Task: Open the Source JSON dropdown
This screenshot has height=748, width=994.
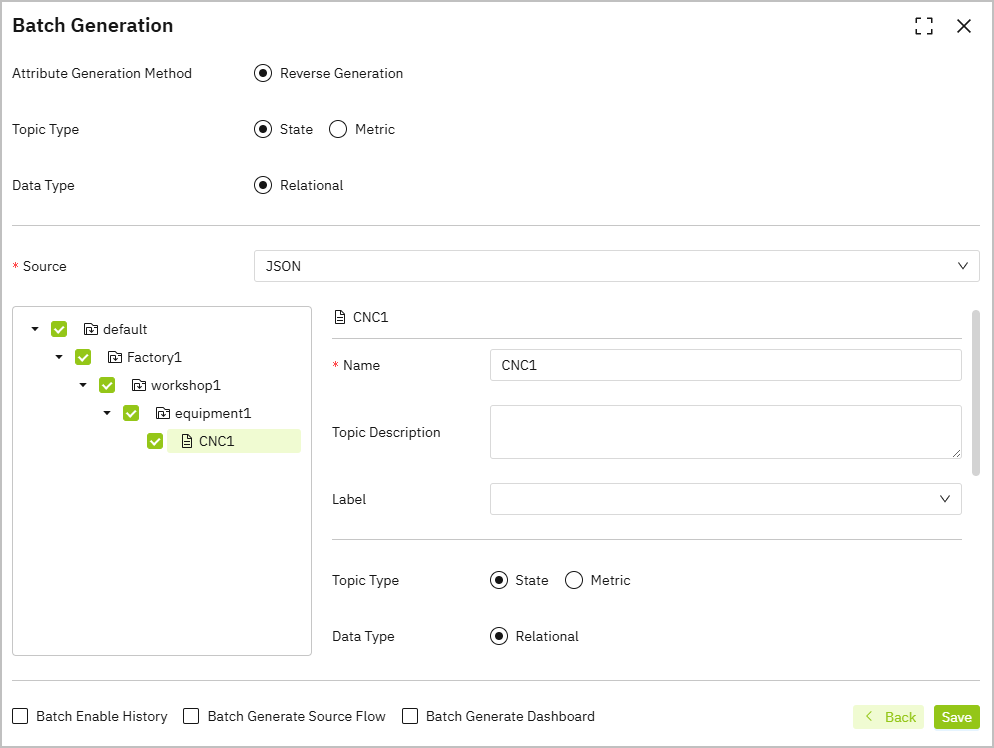Action: point(616,266)
